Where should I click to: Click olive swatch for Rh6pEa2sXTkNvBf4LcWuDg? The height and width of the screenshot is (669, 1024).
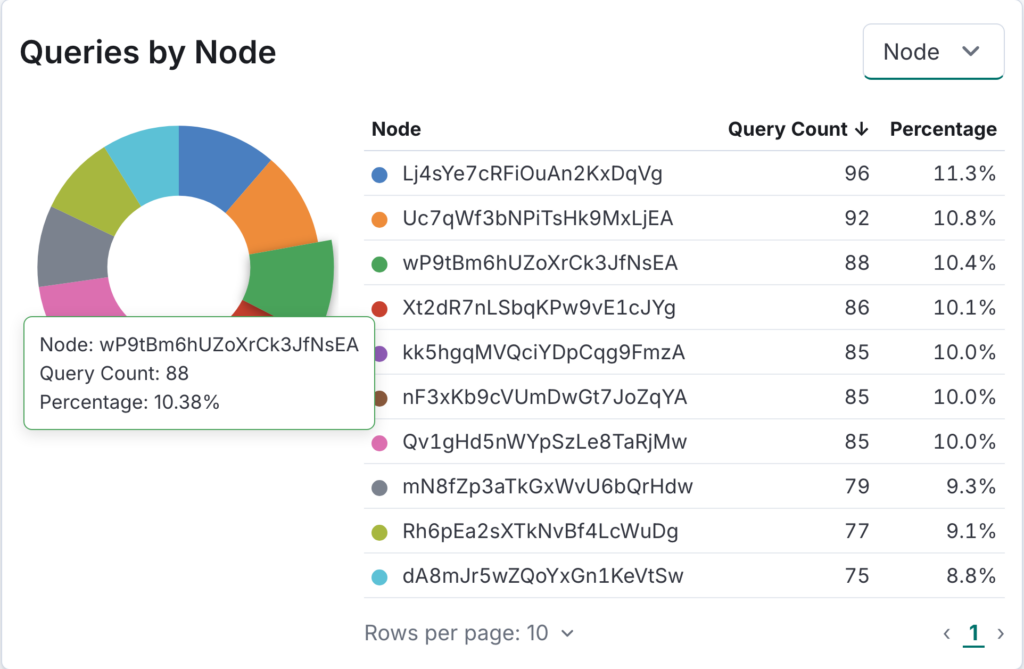coord(379,532)
